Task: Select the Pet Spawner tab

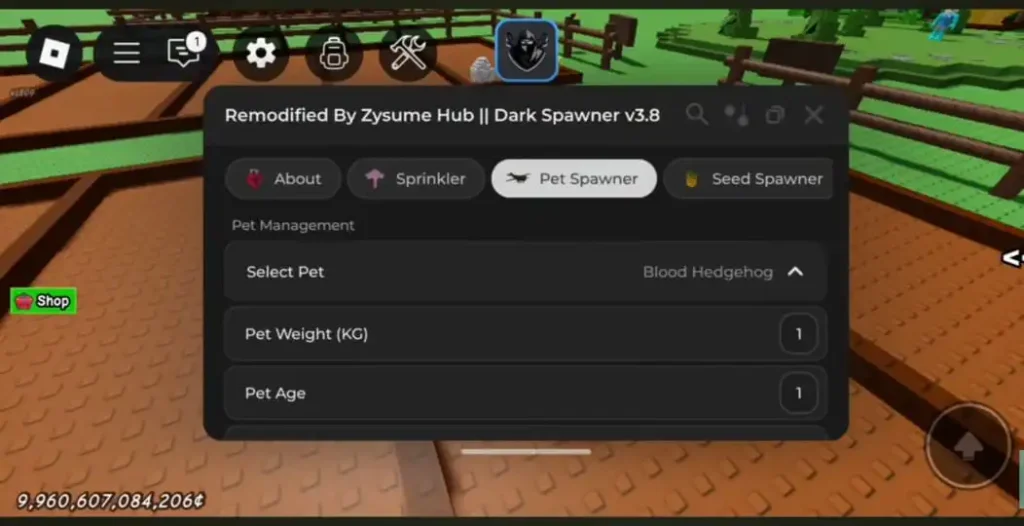Action: coord(573,178)
